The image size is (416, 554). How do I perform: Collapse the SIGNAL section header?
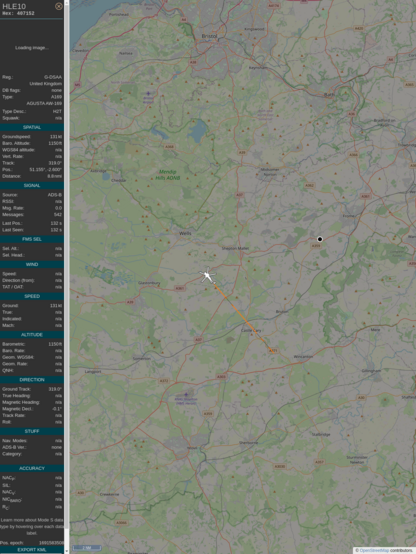point(32,185)
